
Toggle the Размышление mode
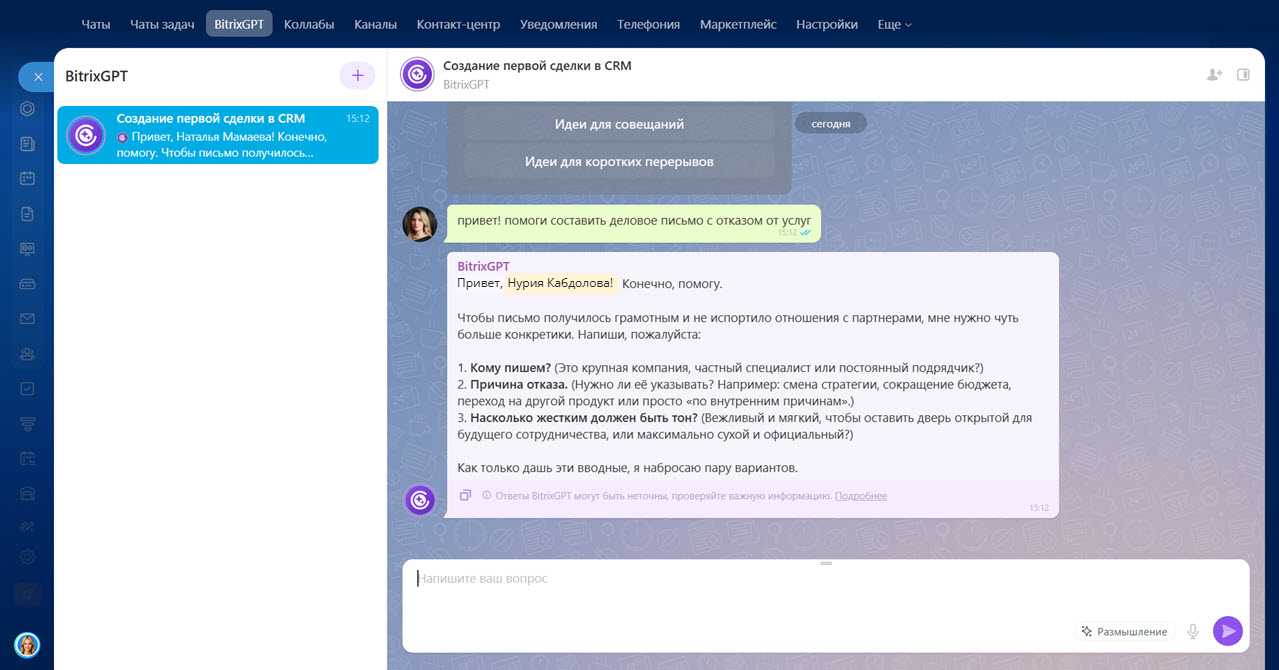pos(1125,631)
